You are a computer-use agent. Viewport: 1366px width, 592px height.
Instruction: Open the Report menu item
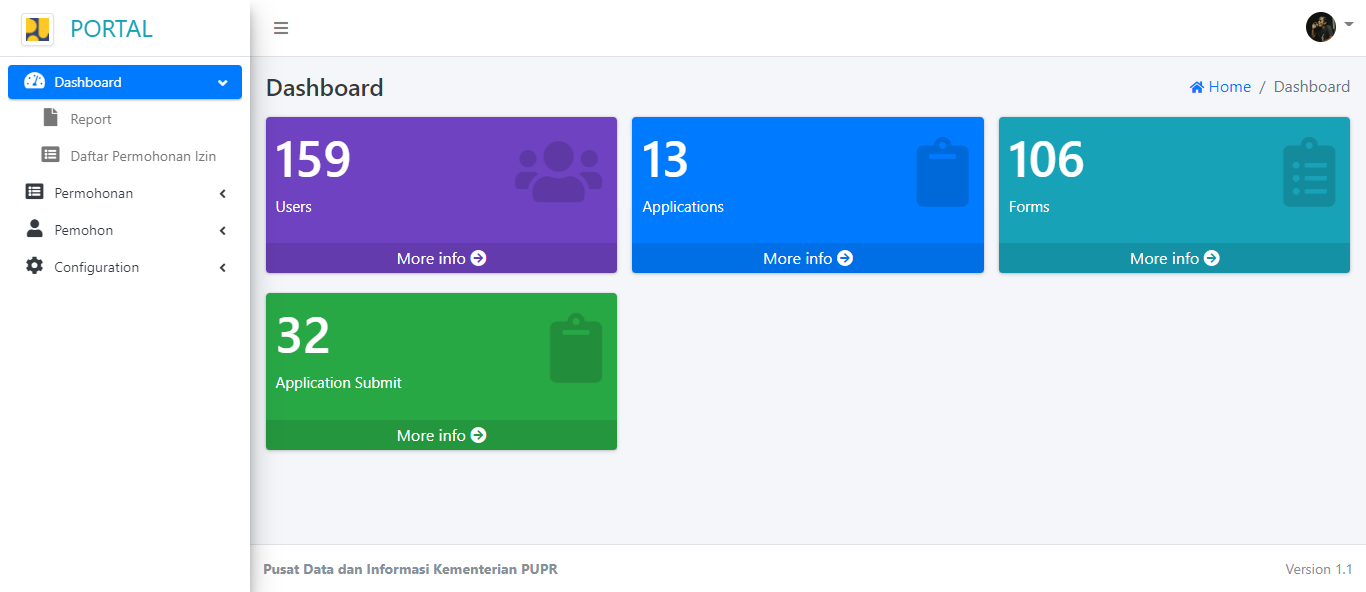pyautogui.click(x=90, y=119)
